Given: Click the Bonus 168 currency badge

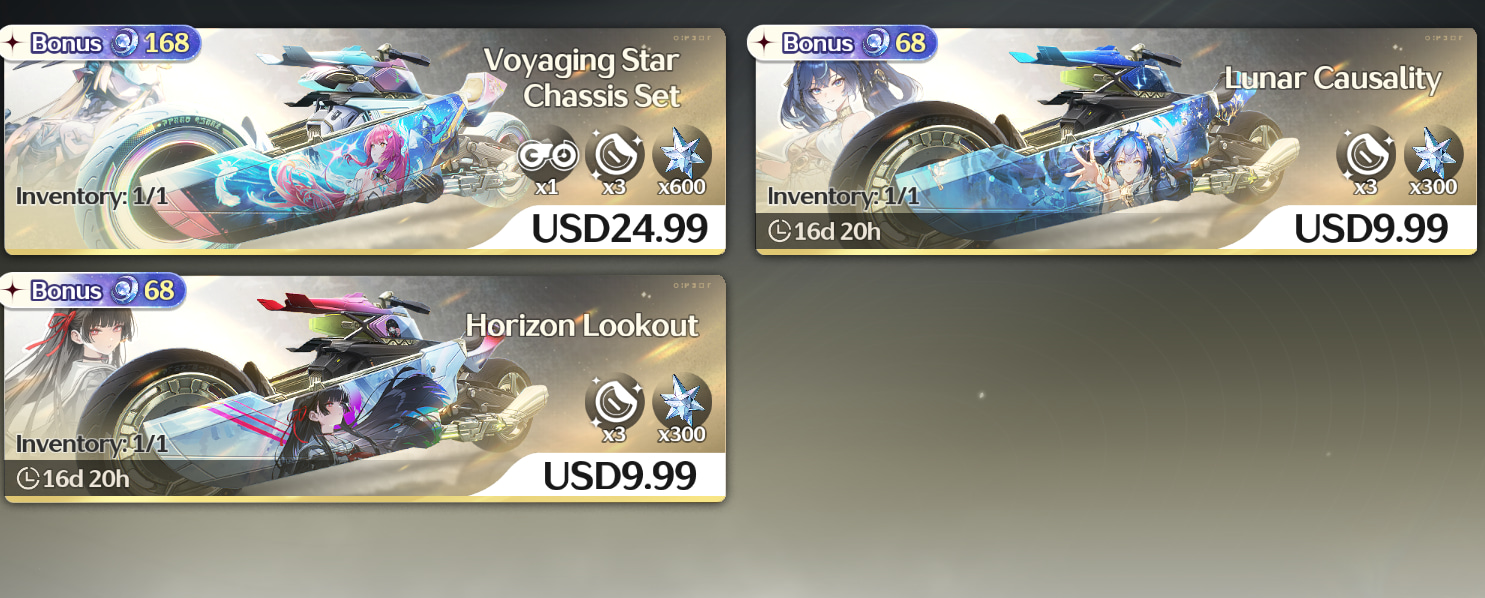Looking at the screenshot, I should tap(100, 43).
